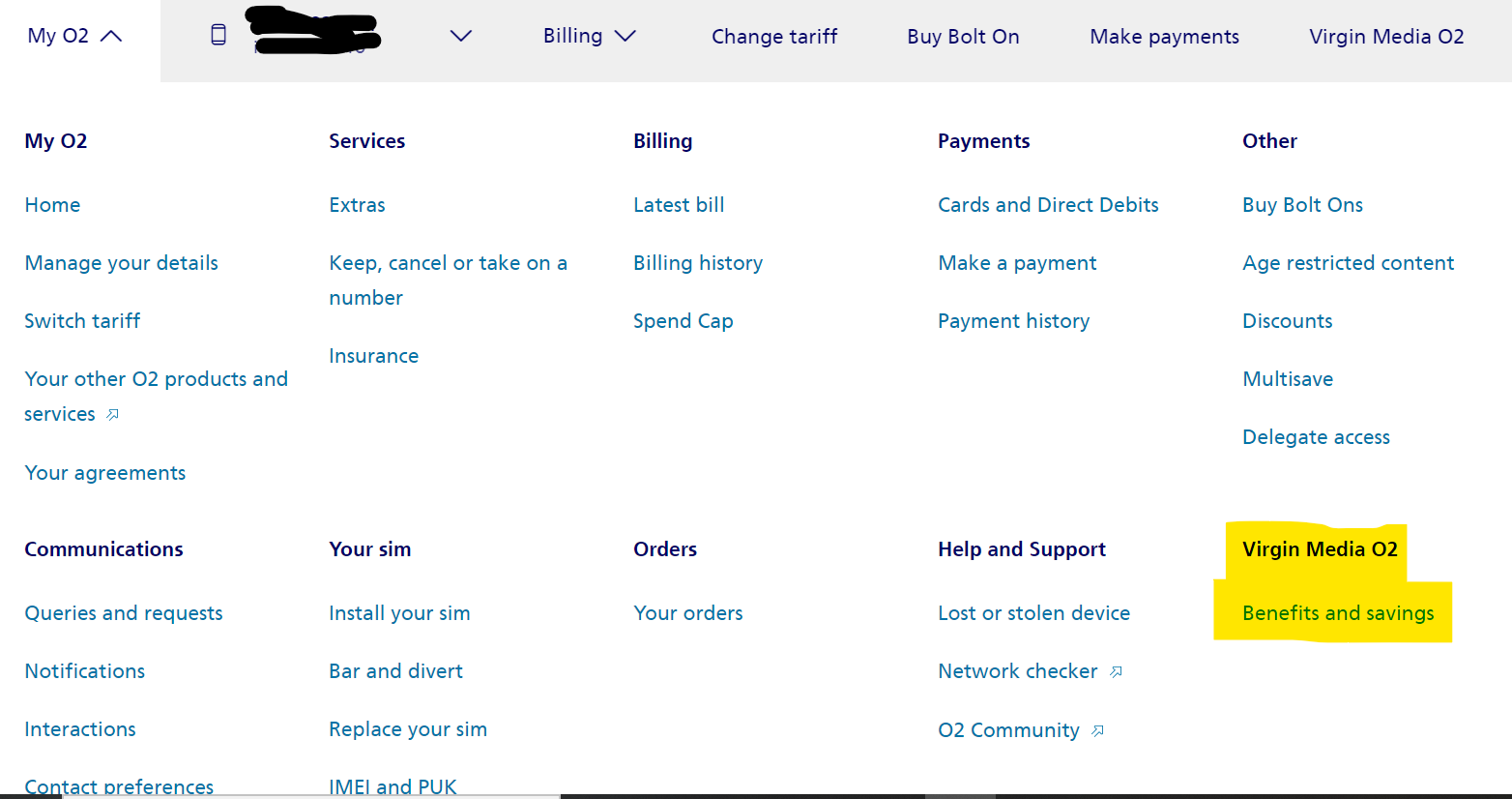Select Lost or stolen device under Help and Support

pyautogui.click(x=1033, y=612)
